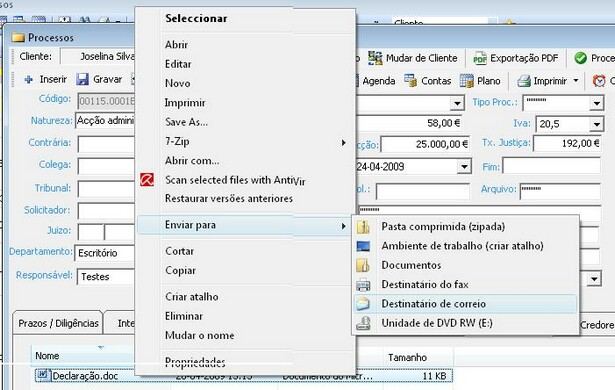This screenshot has width=615, height=390.
Task: Expand the 7-Zip submenu arrow
Action: point(344,142)
